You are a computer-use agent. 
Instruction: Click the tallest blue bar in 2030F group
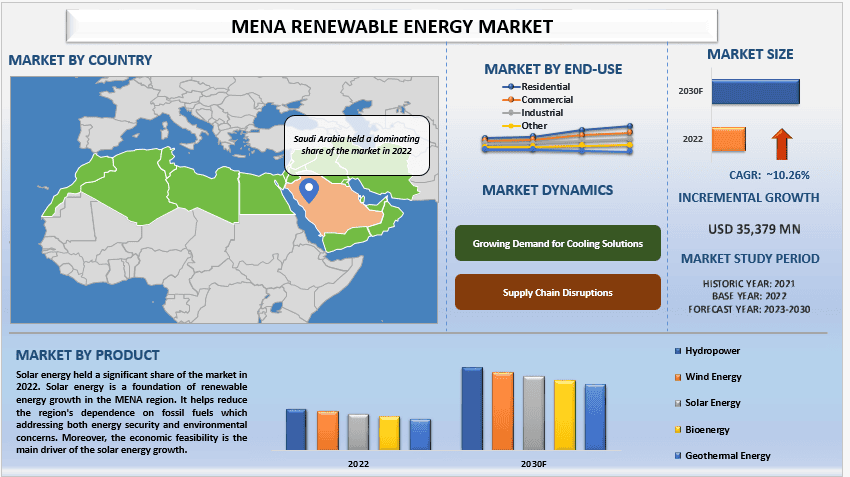(471, 408)
